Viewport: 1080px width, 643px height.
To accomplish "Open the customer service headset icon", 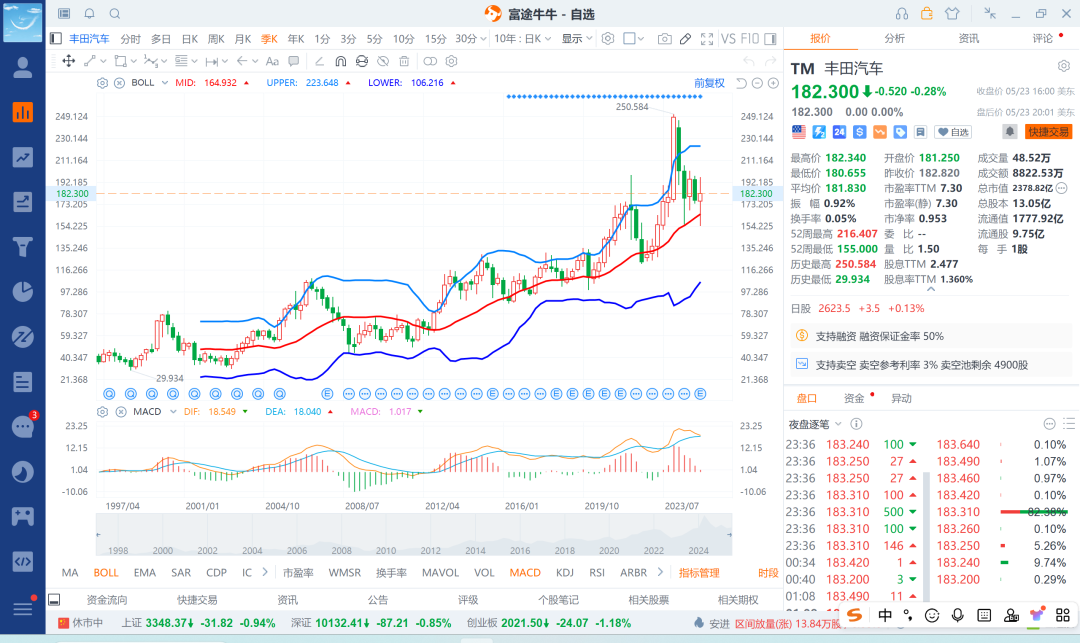I will [902, 14].
